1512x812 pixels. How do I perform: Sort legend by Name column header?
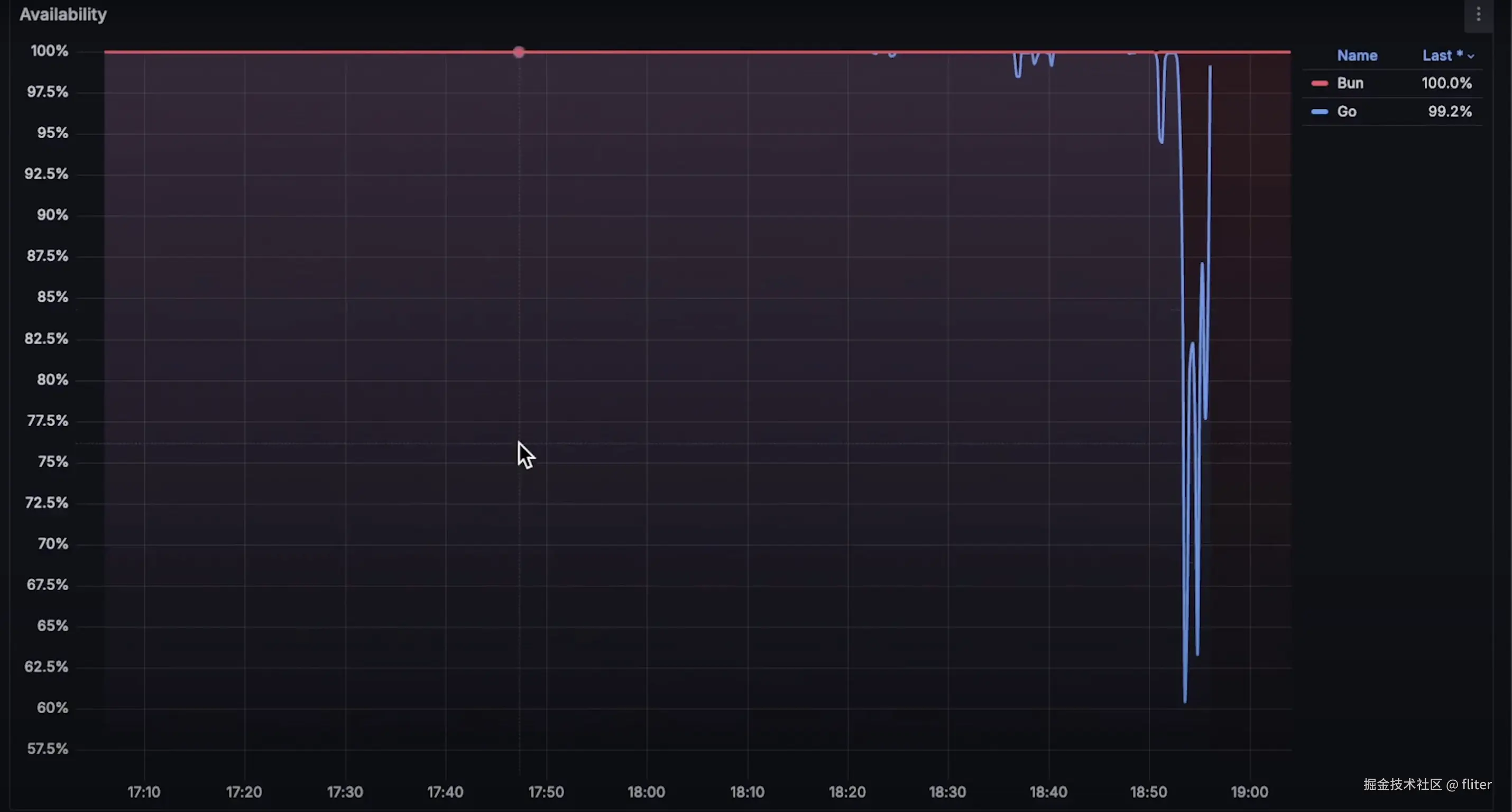click(1357, 56)
